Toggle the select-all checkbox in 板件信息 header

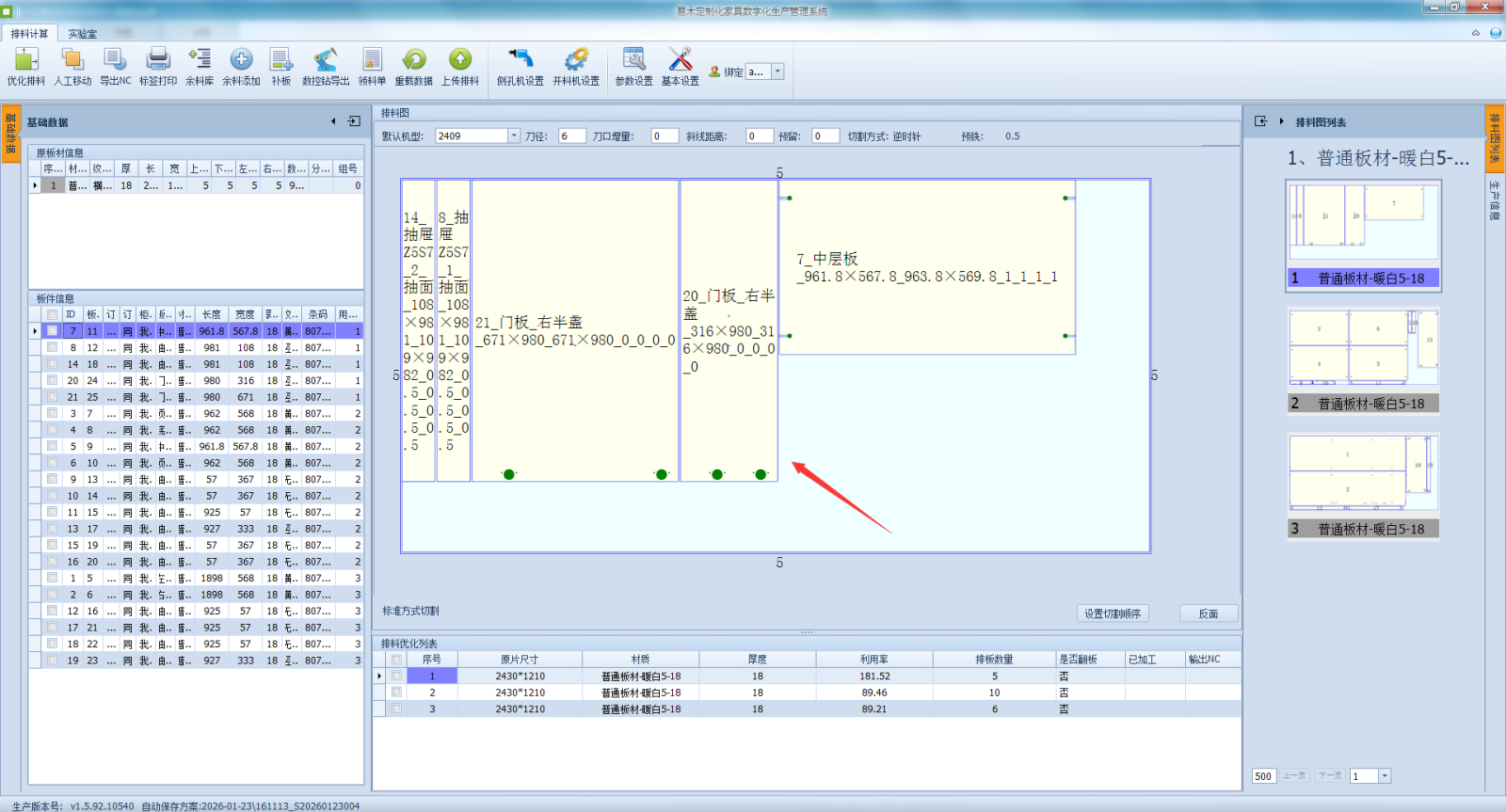pos(53,314)
